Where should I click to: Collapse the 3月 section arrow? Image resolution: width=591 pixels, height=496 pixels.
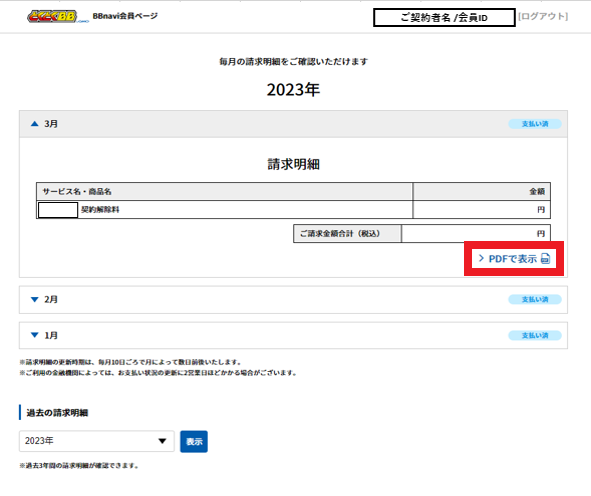pos(35,124)
